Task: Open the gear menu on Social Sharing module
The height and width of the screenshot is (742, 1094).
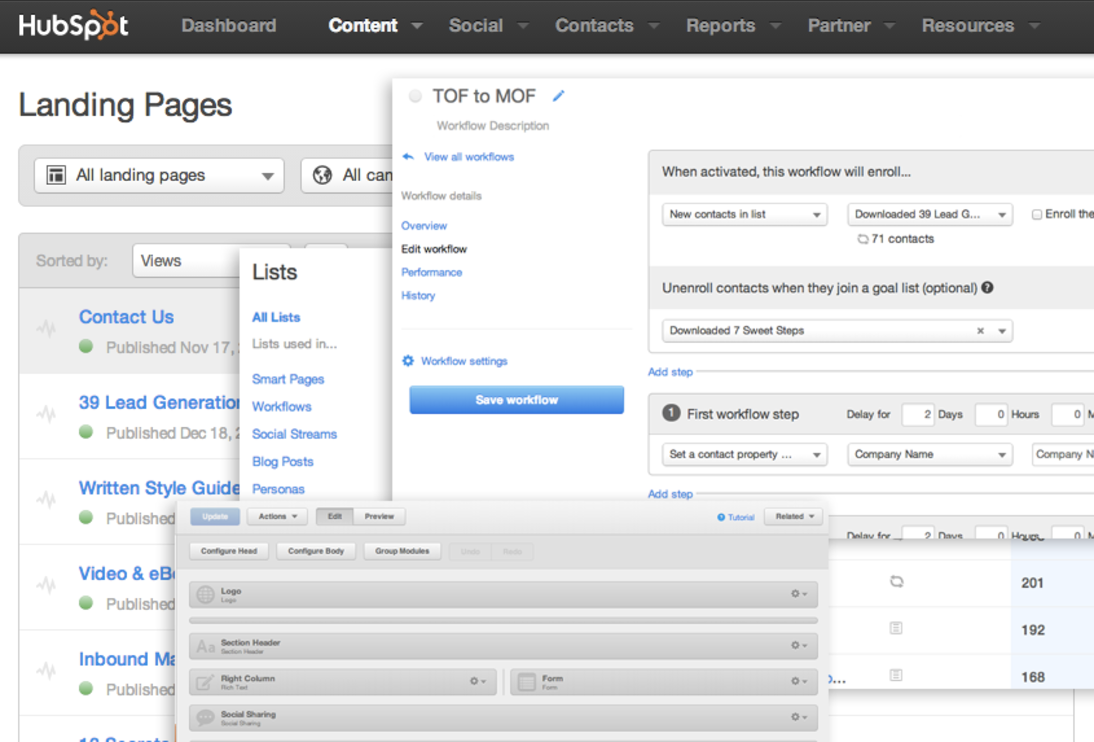Action: point(799,716)
